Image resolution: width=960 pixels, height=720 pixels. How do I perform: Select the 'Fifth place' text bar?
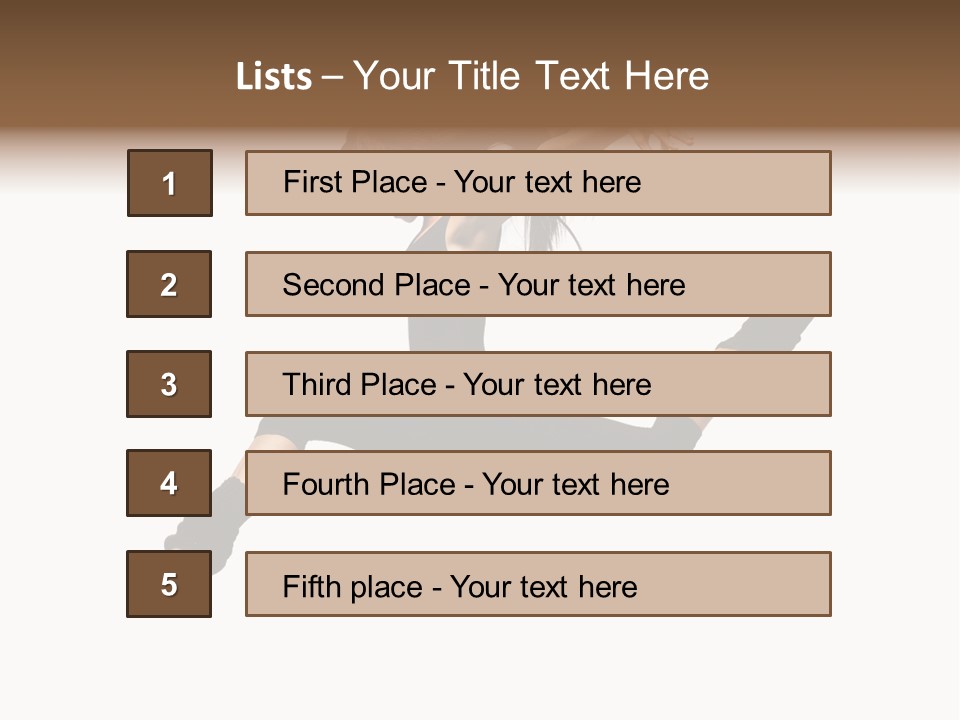click(x=538, y=584)
